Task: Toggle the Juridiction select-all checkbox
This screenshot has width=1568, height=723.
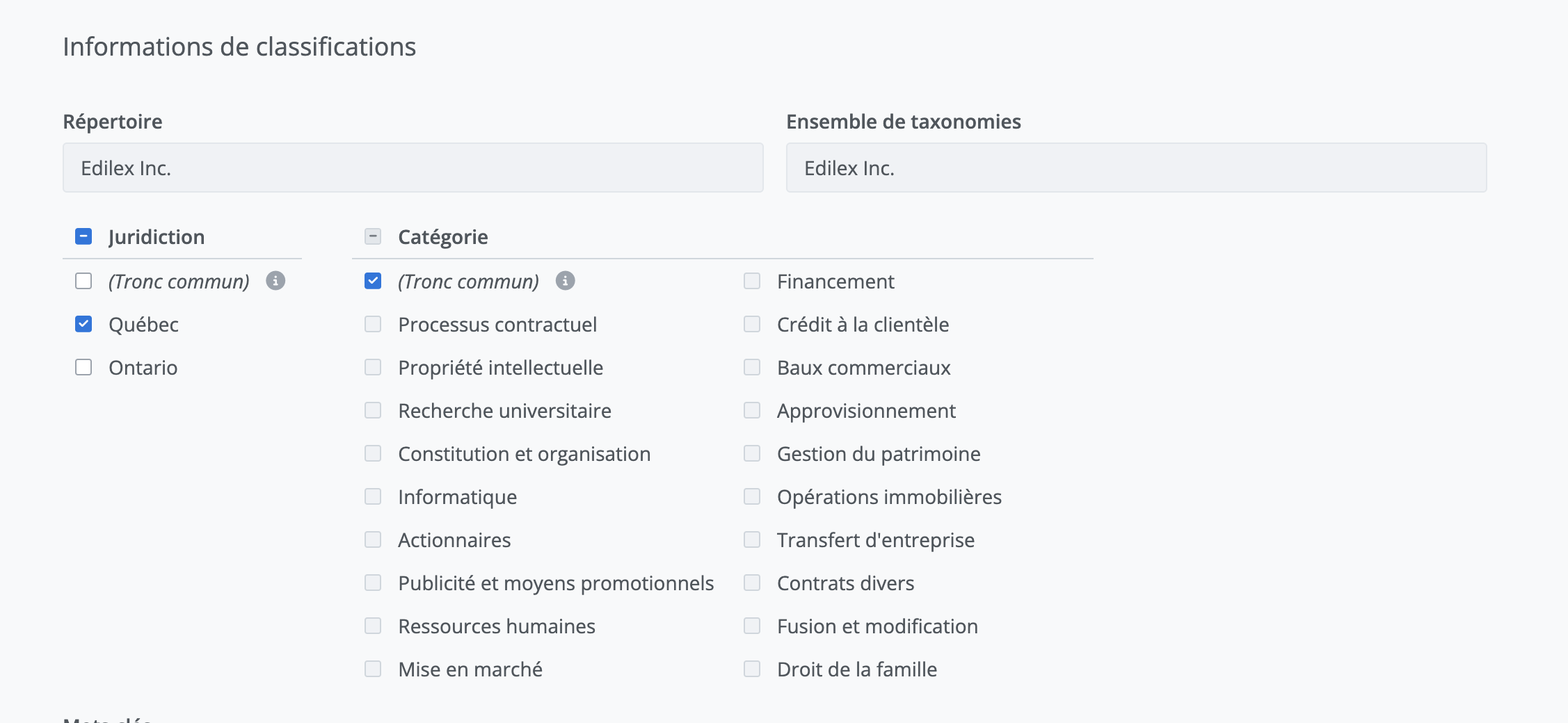Action: [x=83, y=237]
